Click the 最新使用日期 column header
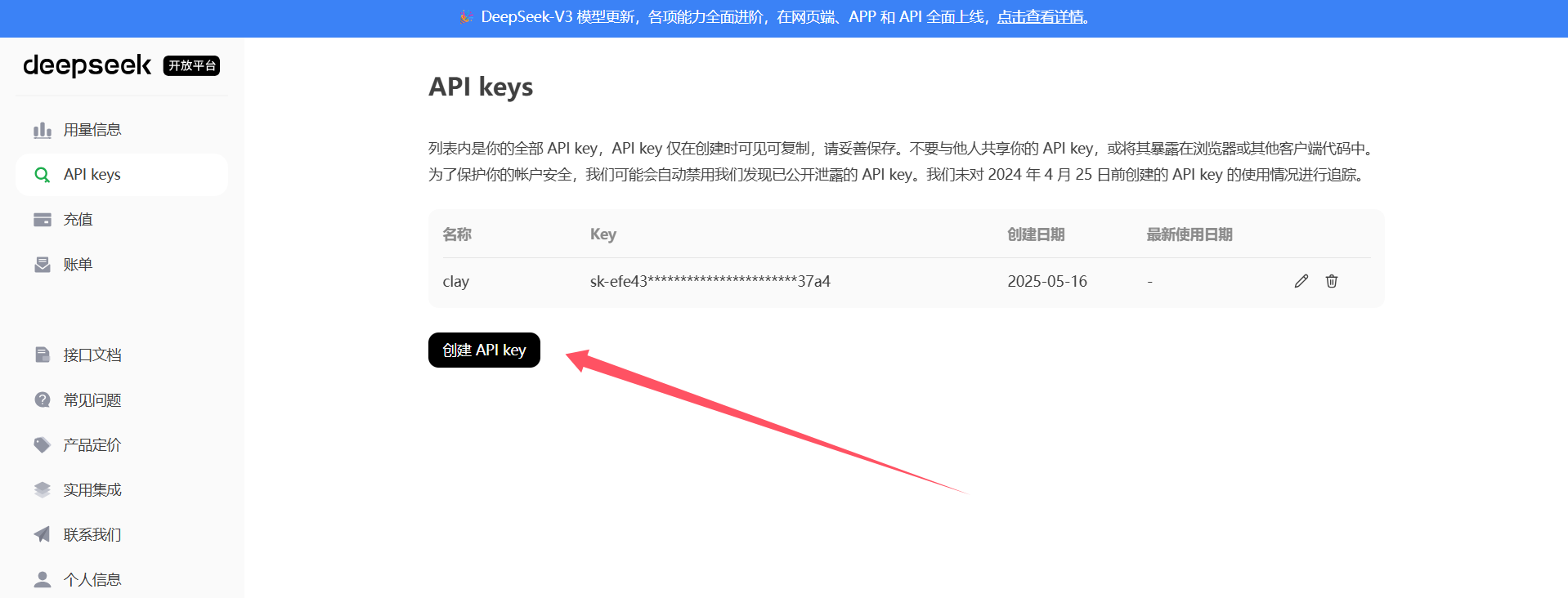Viewport: 1568px width, 598px height. pyautogui.click(x=1189, y=234)
